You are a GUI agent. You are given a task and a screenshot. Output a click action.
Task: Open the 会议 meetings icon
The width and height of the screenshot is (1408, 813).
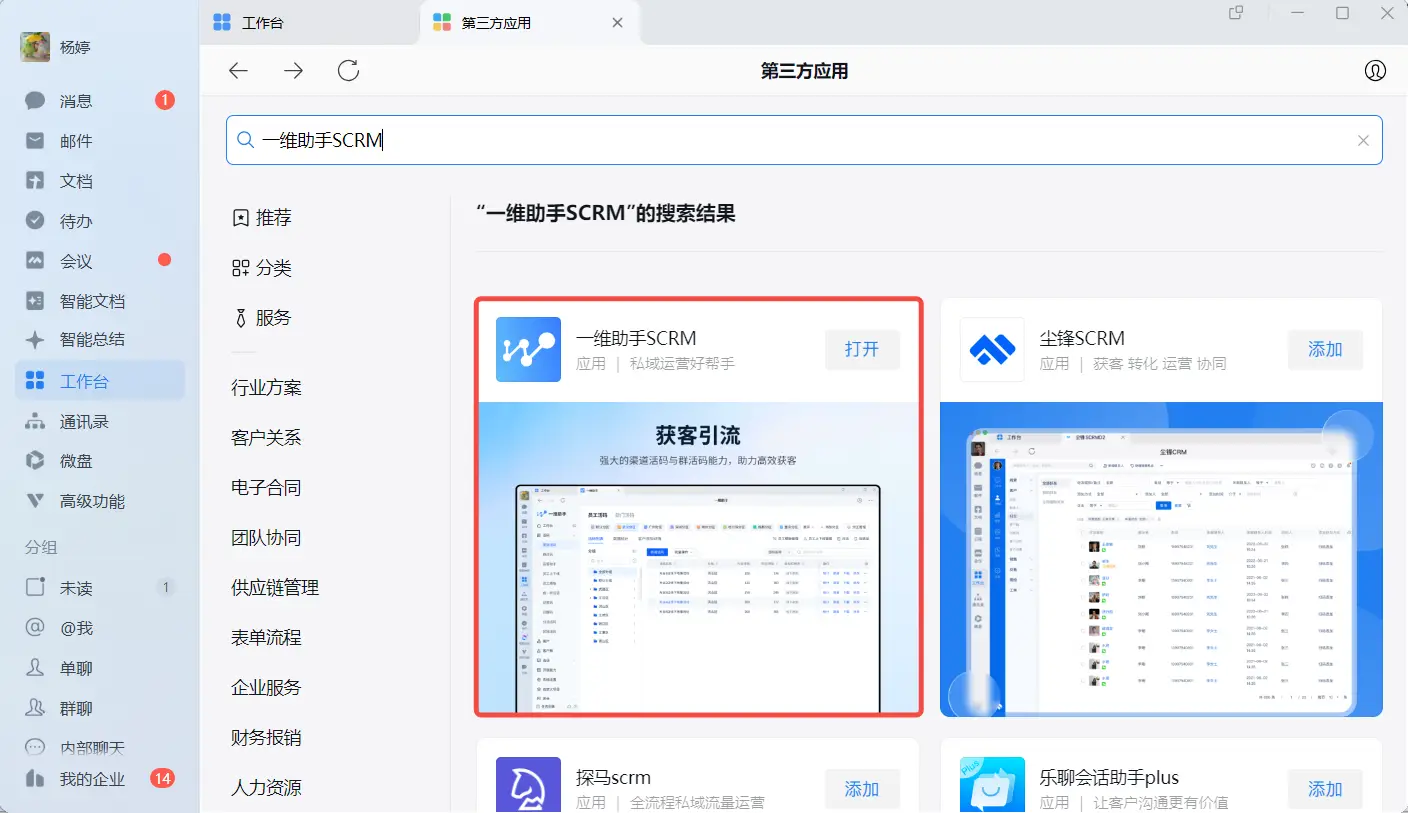[x=35, y=261]
